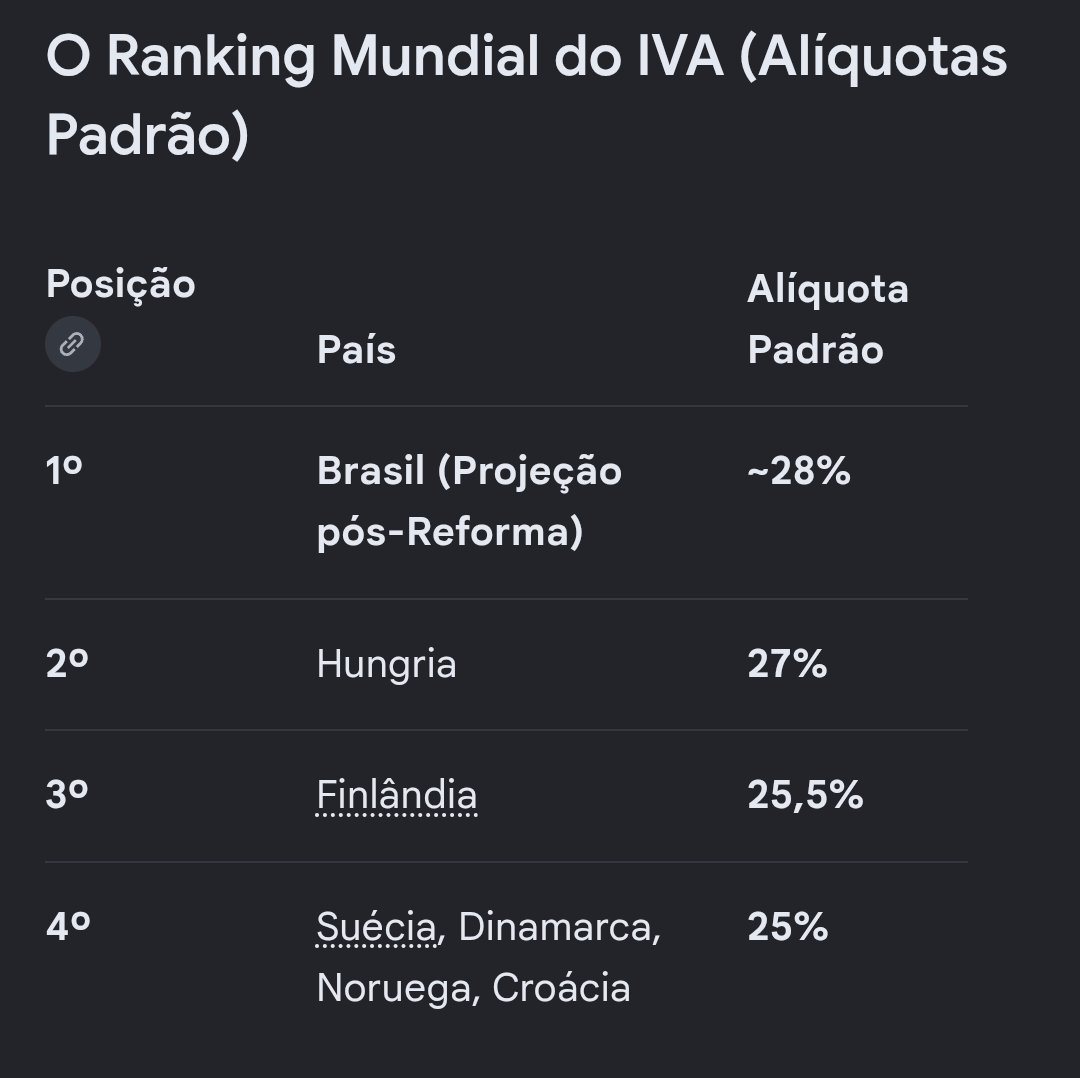Open the underlined Suécia link
Image resolution: width=1080 pixels, height=1078 pixels.
[377, 926]
